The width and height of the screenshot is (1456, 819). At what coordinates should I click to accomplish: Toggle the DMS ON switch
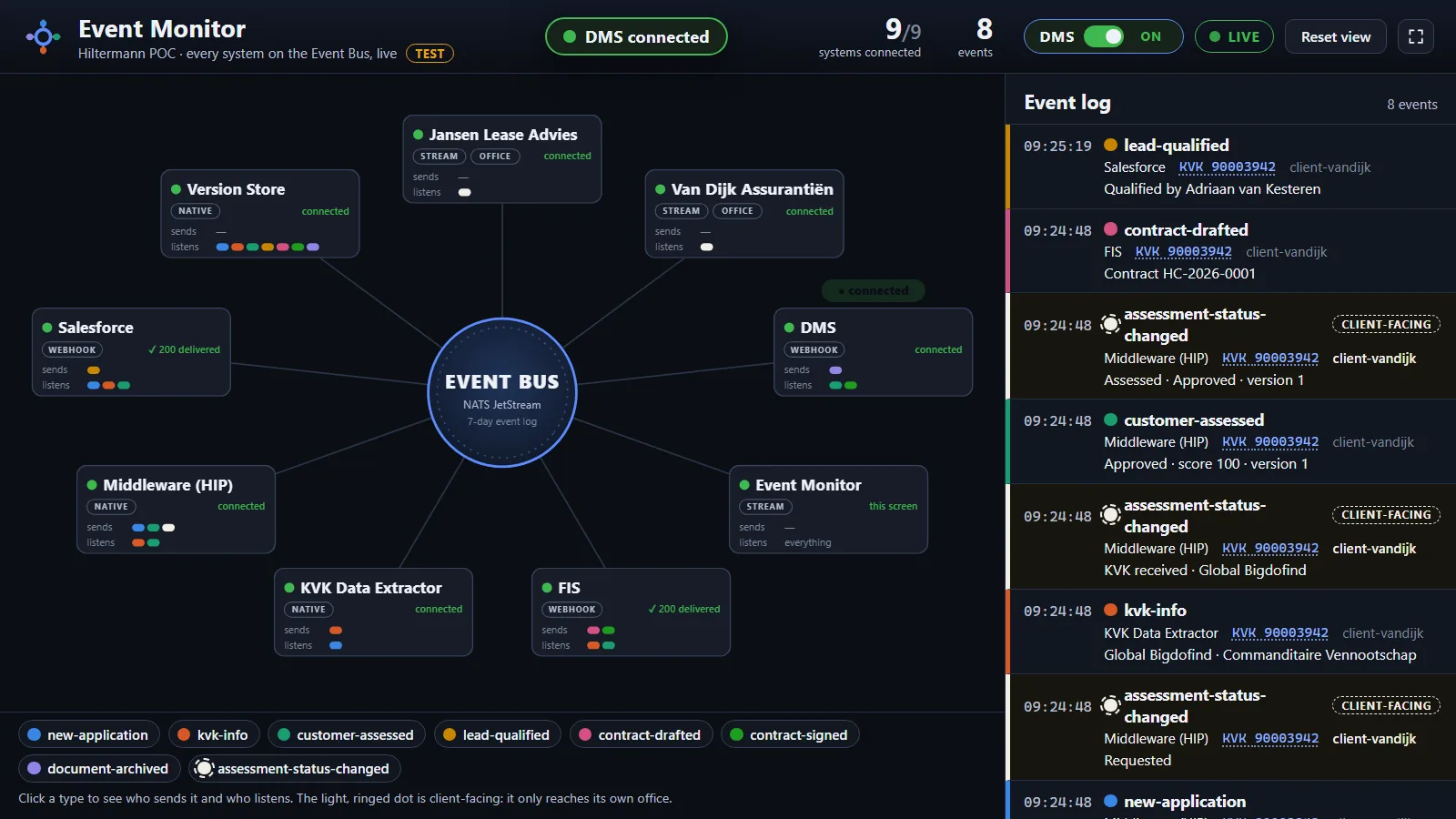[x=1104, y=36]
